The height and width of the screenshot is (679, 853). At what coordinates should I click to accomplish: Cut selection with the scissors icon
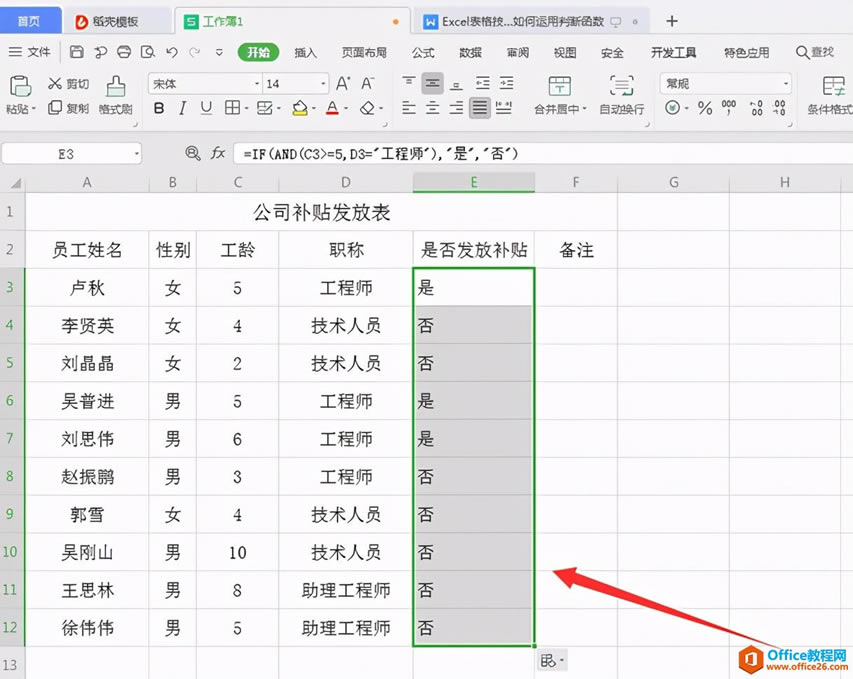(x=54, y=83)
